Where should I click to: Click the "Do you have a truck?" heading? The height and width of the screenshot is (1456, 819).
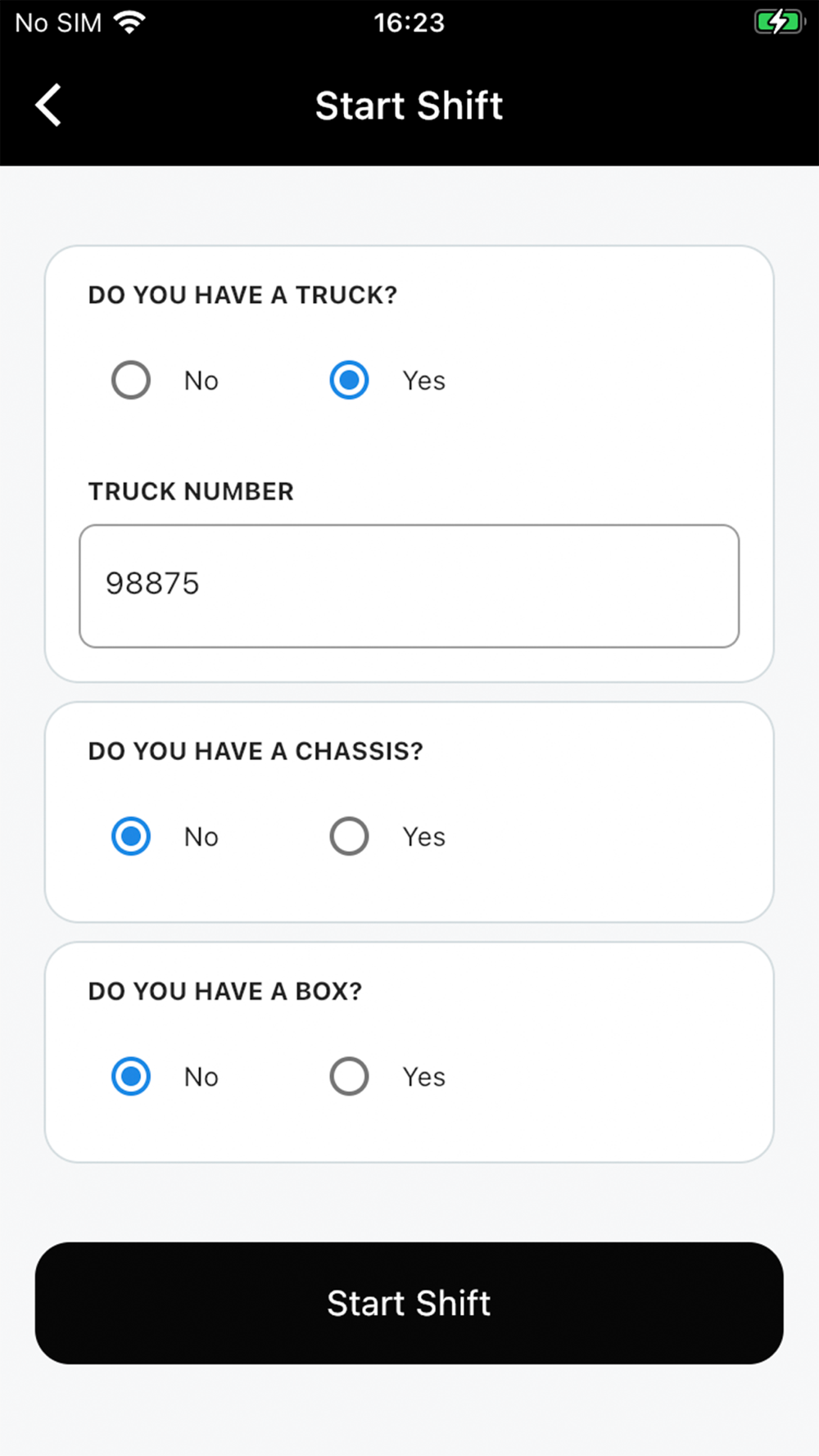pos(242,295)
